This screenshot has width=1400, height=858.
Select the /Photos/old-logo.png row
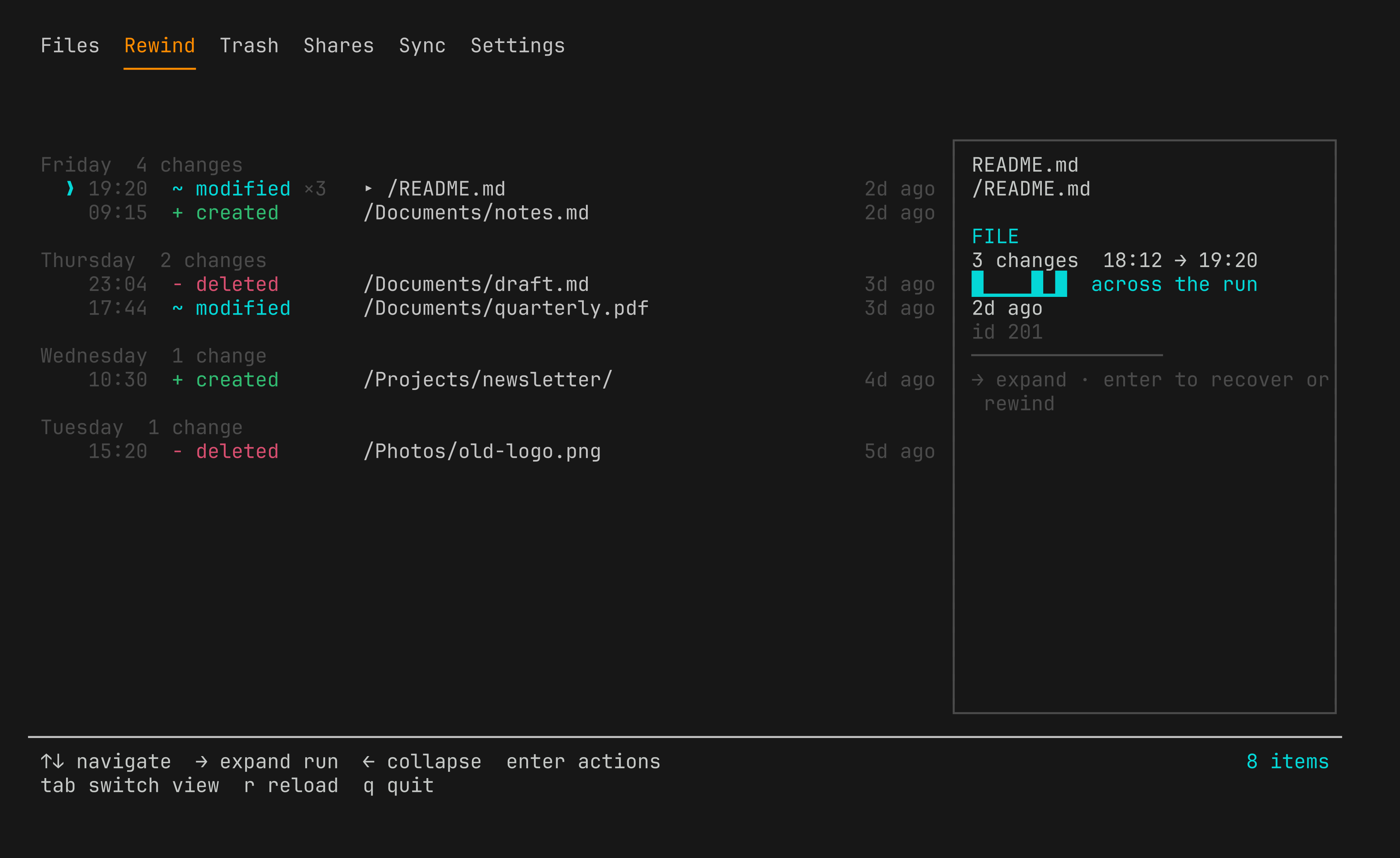(x=488, y=451)
